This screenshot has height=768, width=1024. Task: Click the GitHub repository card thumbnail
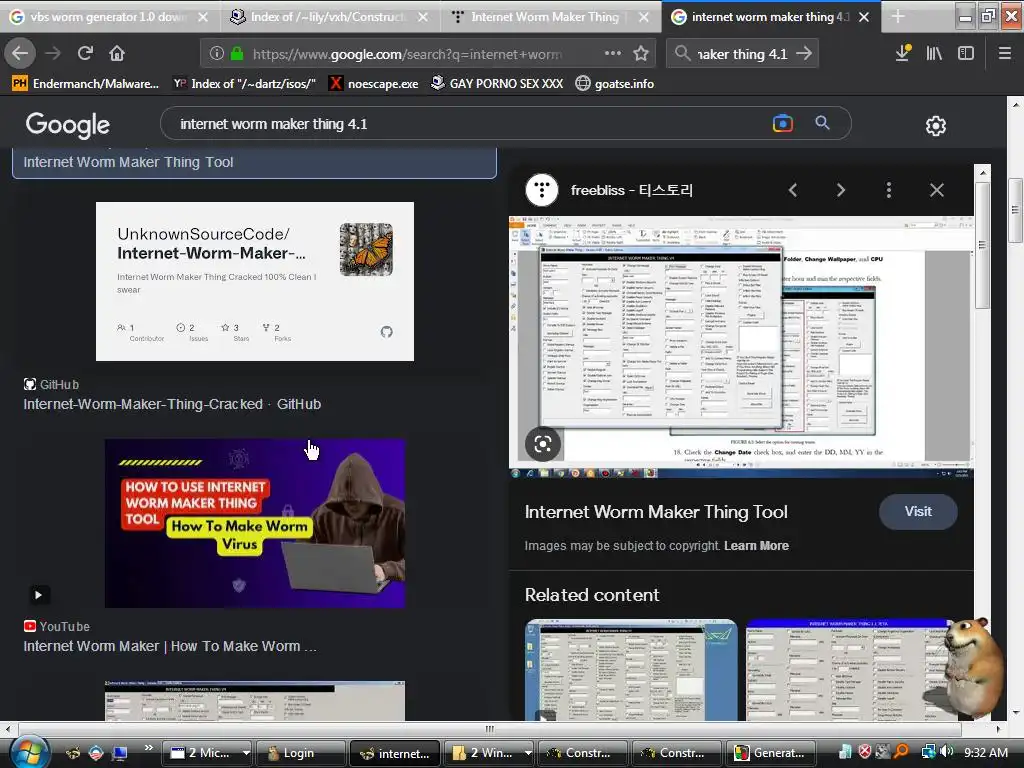(255, 281)
